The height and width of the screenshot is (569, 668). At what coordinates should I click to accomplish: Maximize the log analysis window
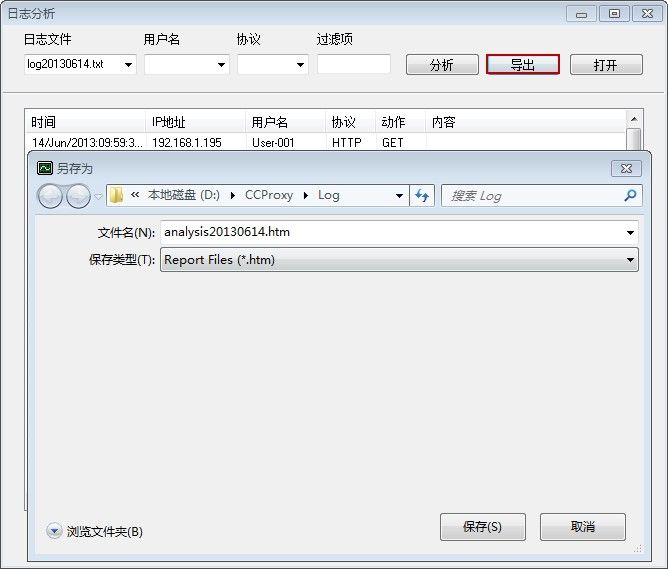[614, 14]
